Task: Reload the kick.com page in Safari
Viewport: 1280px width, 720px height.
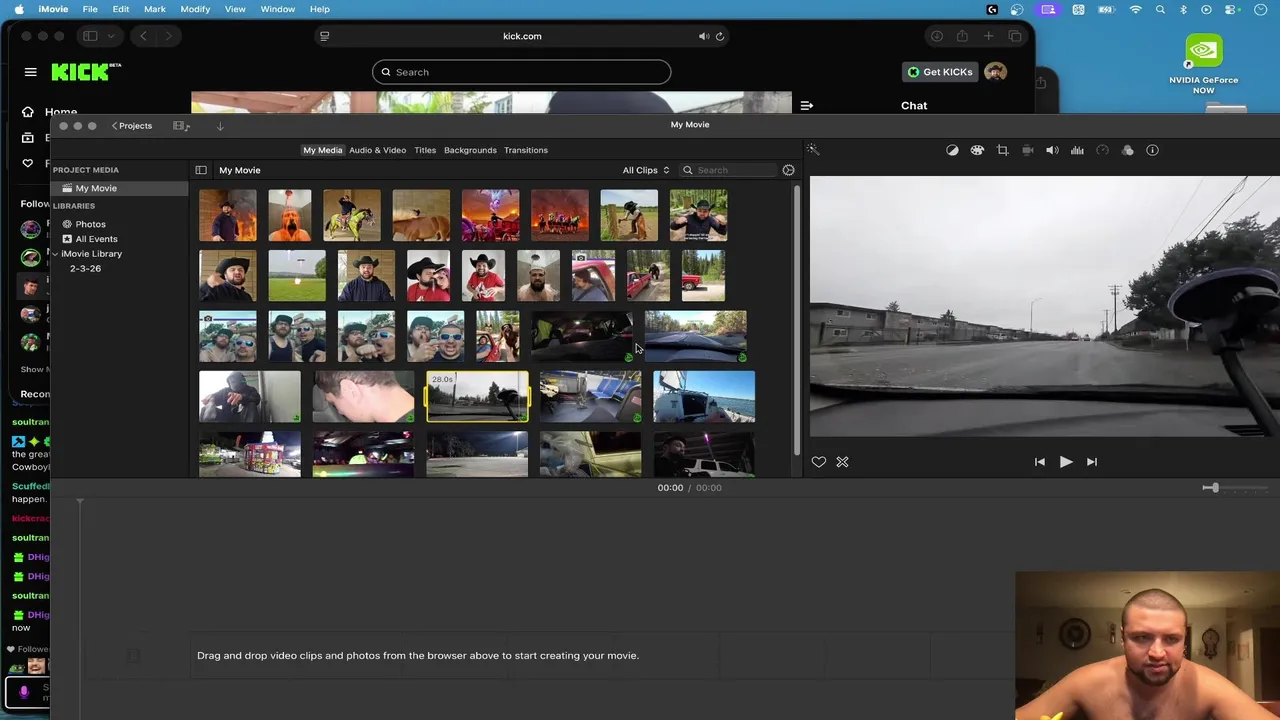Action: (x=719, y=36)
